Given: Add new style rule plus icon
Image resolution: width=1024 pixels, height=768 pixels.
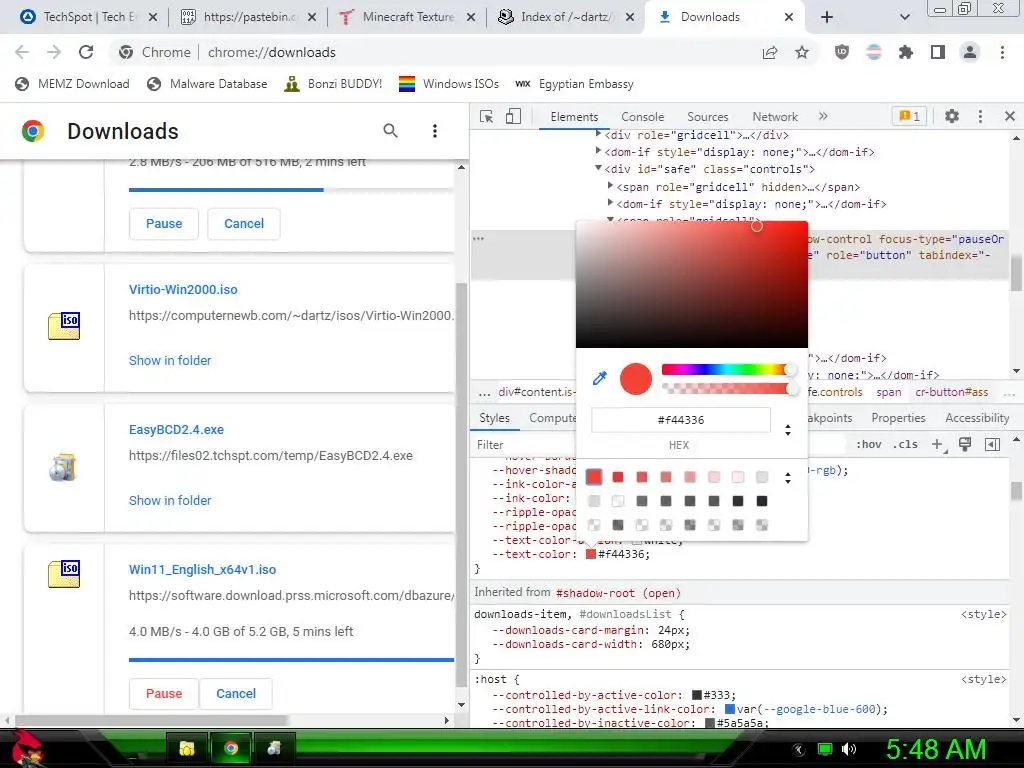Looking at the screenshot, I should pyautogui.click(x=938, y=444).
